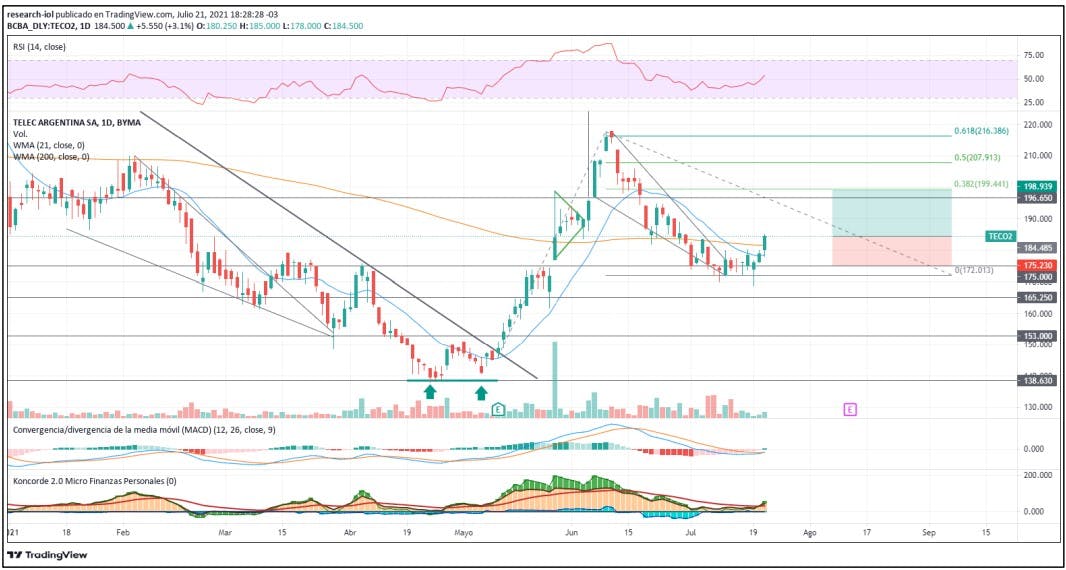
Task: Click the 198.939 target price label
Action: 1035,185
